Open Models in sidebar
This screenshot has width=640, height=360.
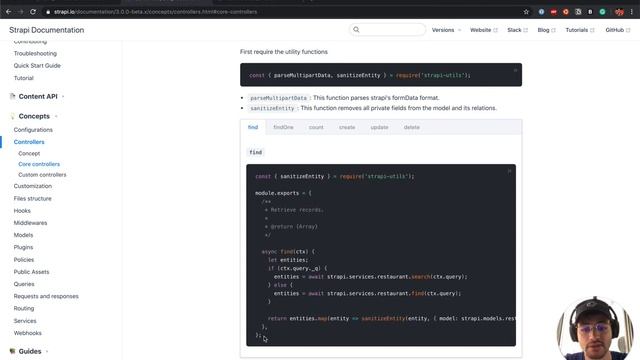(23, 235)
